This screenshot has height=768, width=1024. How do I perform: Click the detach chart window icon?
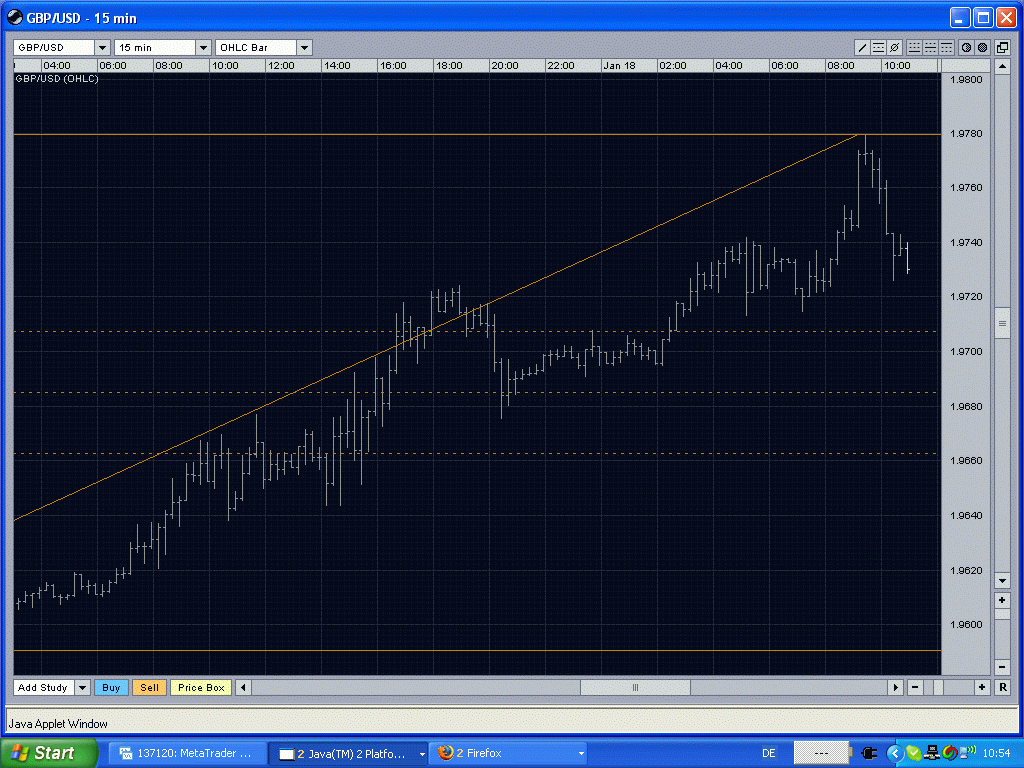click(1002, 48)
